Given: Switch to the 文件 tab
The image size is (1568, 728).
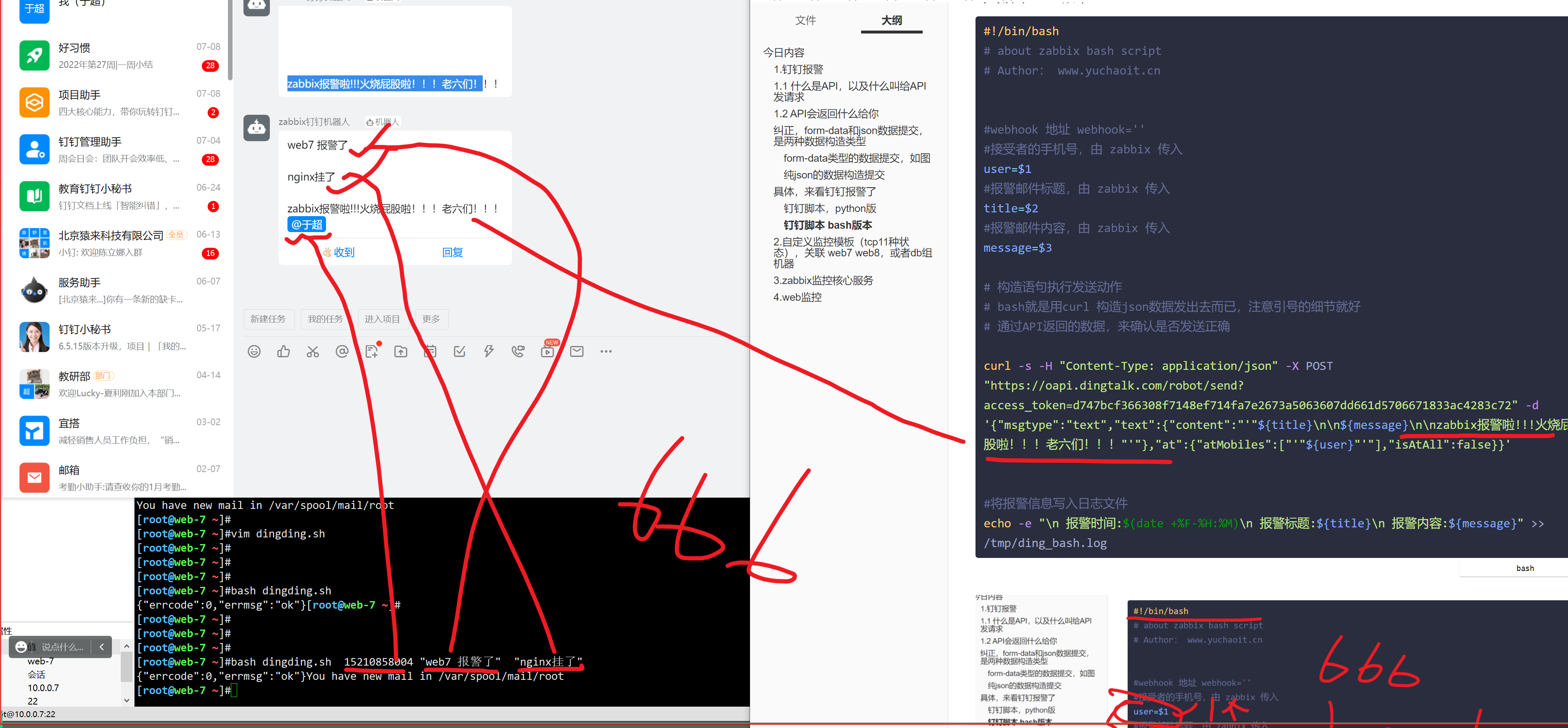Looking at the screenshot, I should click(805, 21).
